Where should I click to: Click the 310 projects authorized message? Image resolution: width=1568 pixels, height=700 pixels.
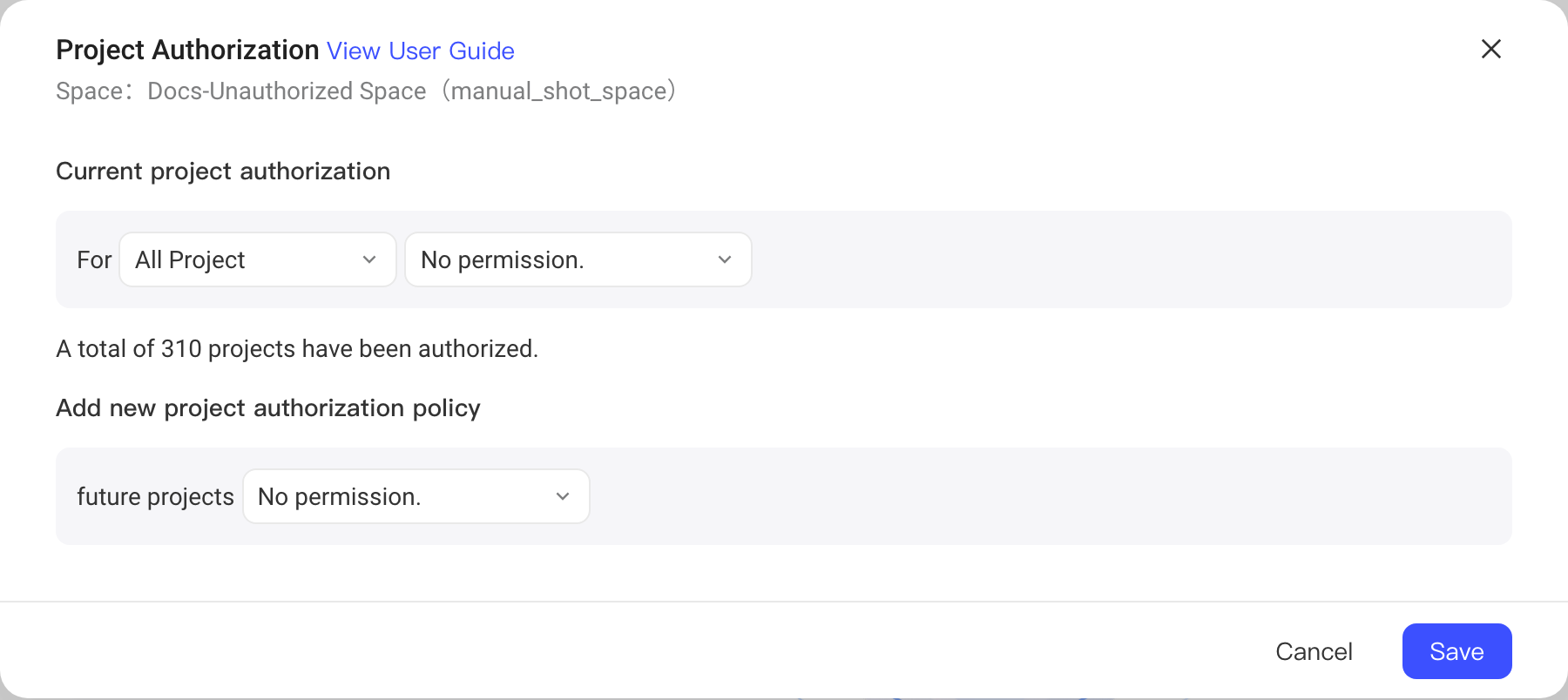(297, 348)
